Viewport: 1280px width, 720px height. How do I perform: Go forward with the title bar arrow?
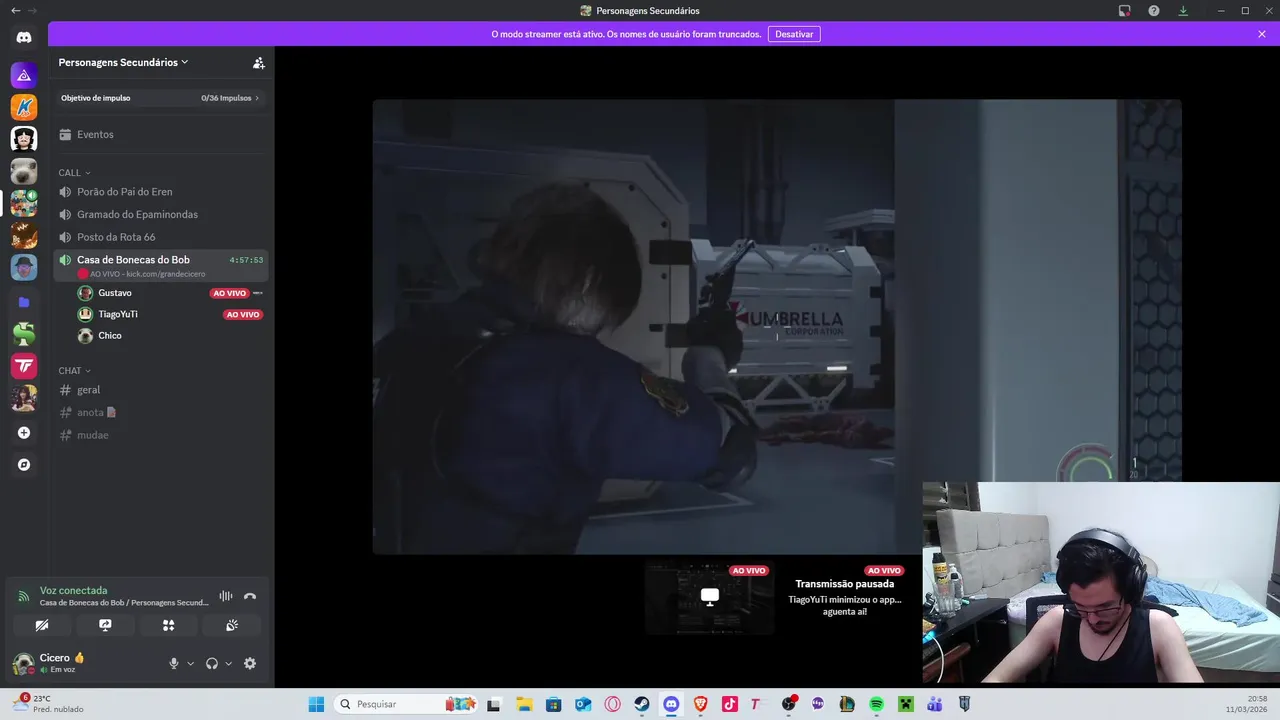coord(33,11)
